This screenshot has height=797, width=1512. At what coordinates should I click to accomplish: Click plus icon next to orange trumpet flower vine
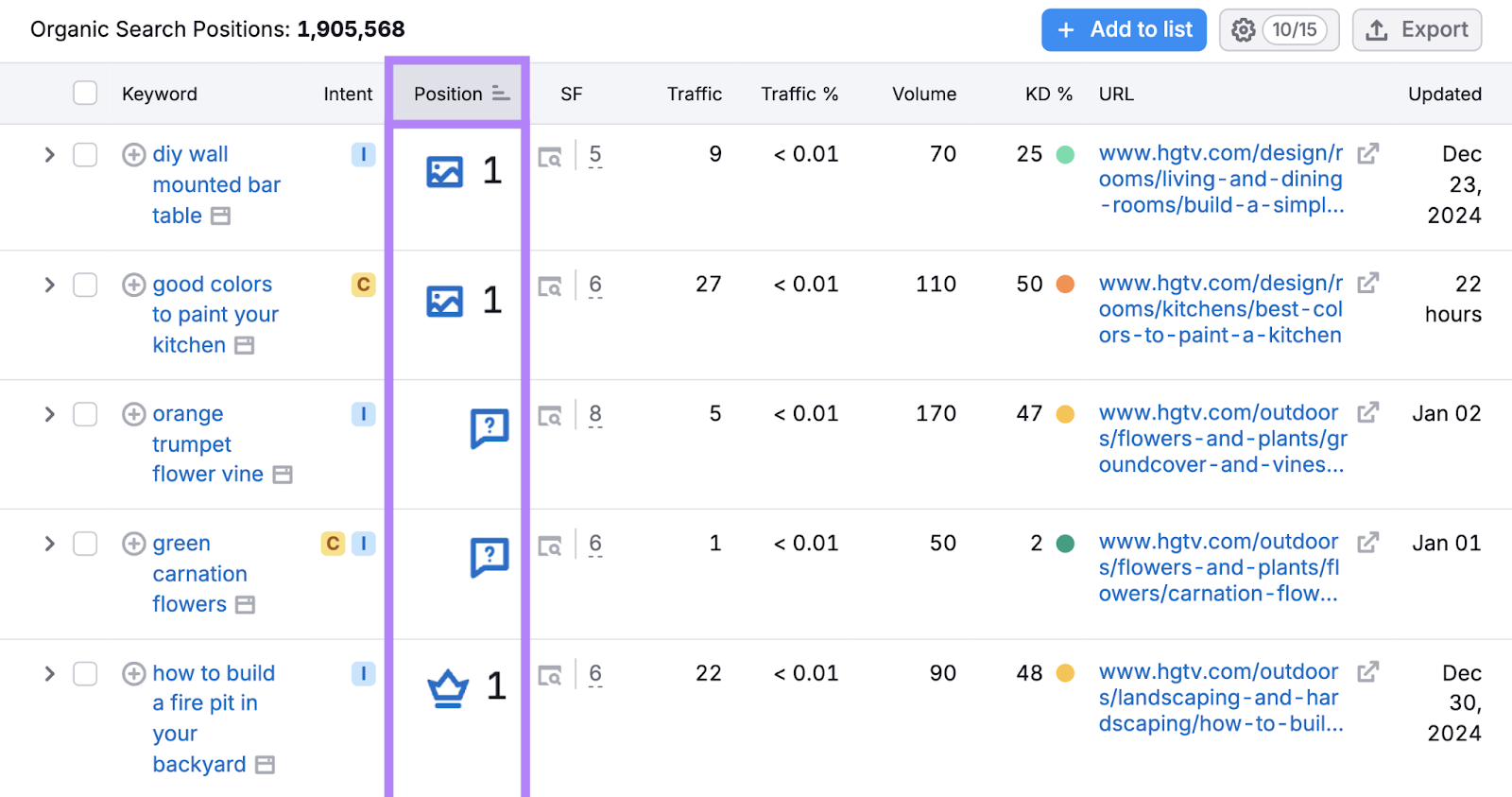click(134, 414)
